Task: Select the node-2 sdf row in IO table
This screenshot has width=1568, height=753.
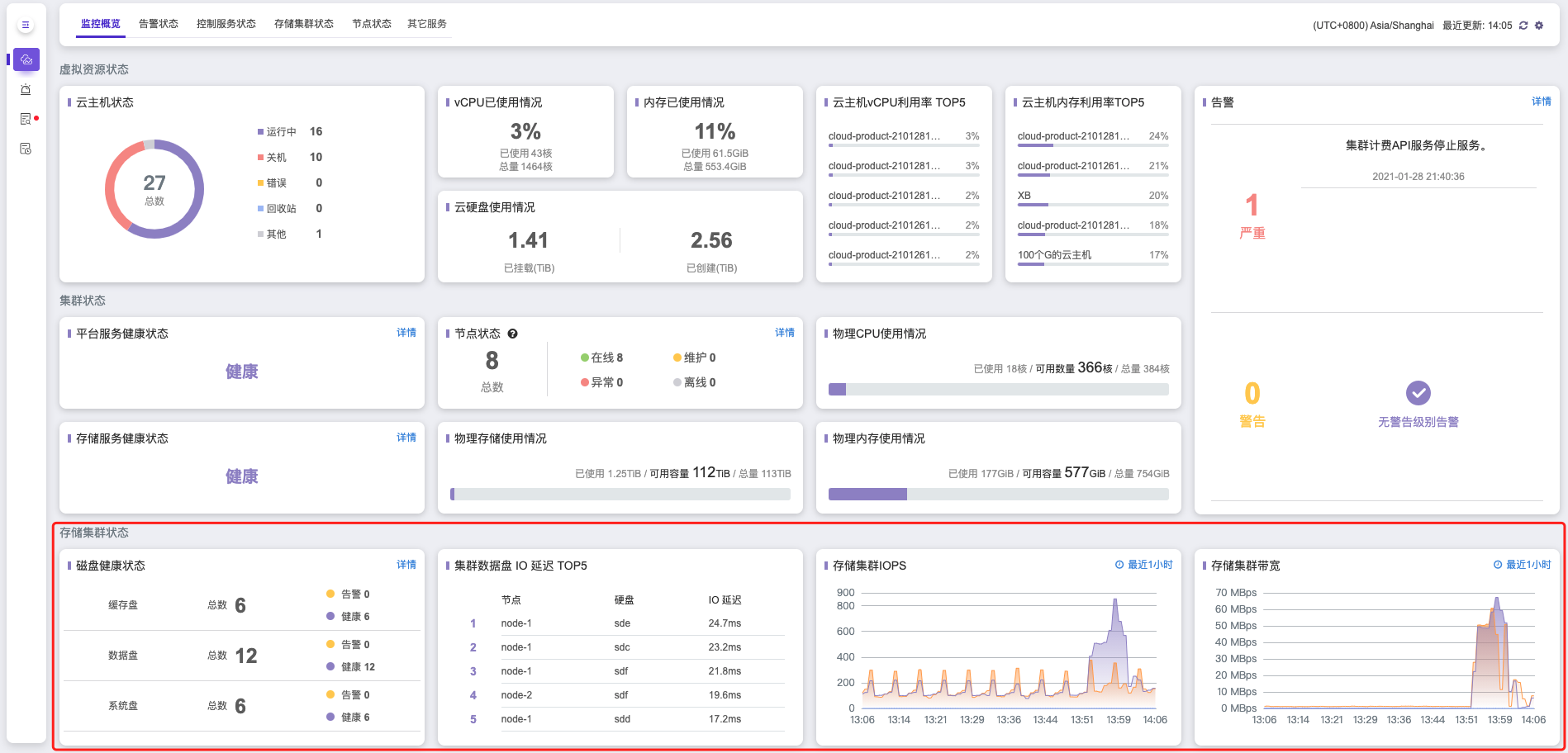Action: (x=620, y=695)
